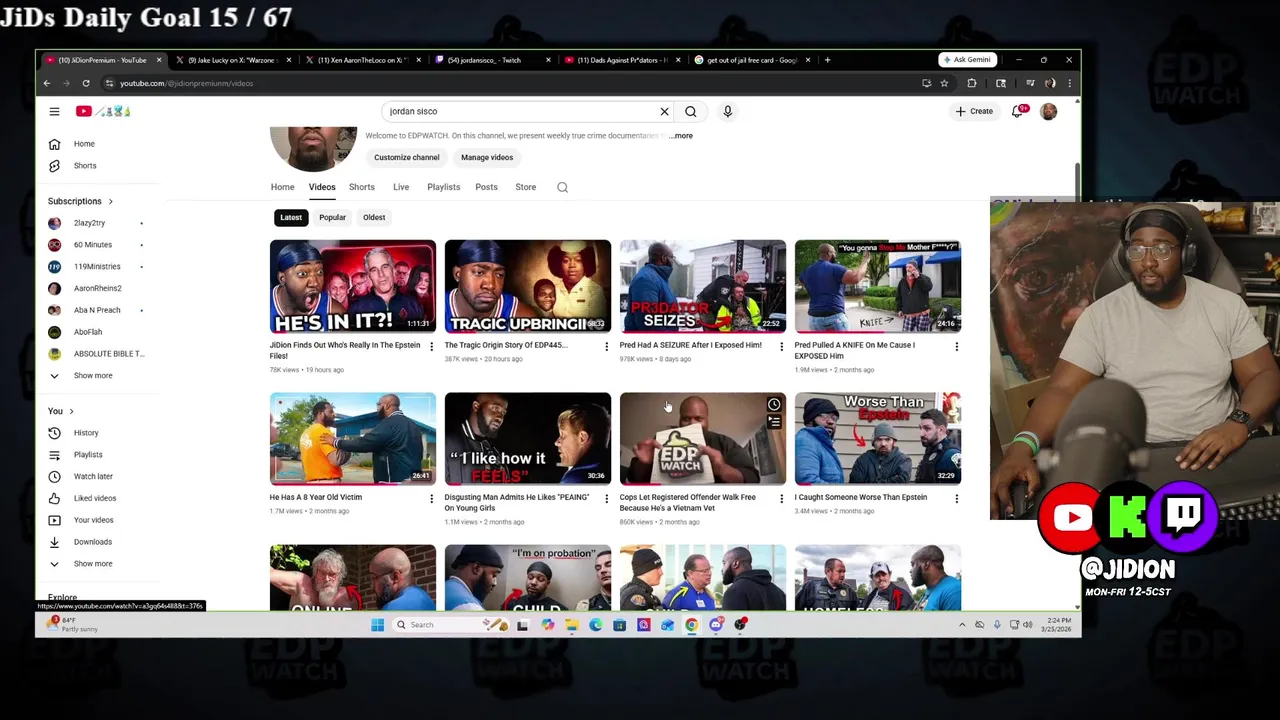
Task: Open Windows Start menu
Action: (x=377, y=625)
